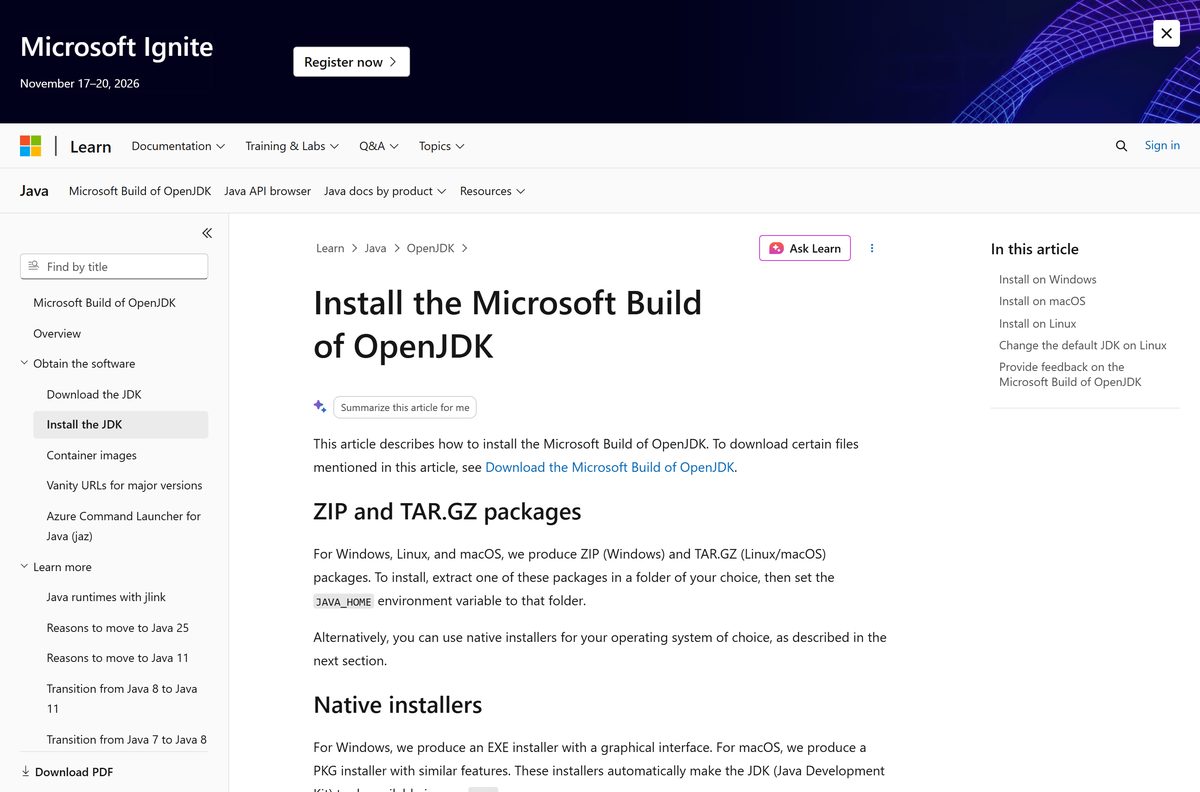Click Register now button

pos(351,62)
